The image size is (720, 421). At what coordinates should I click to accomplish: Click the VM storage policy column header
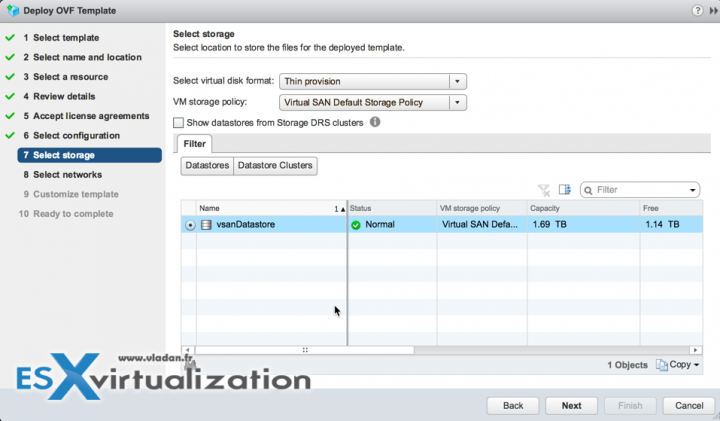[482, 208]
